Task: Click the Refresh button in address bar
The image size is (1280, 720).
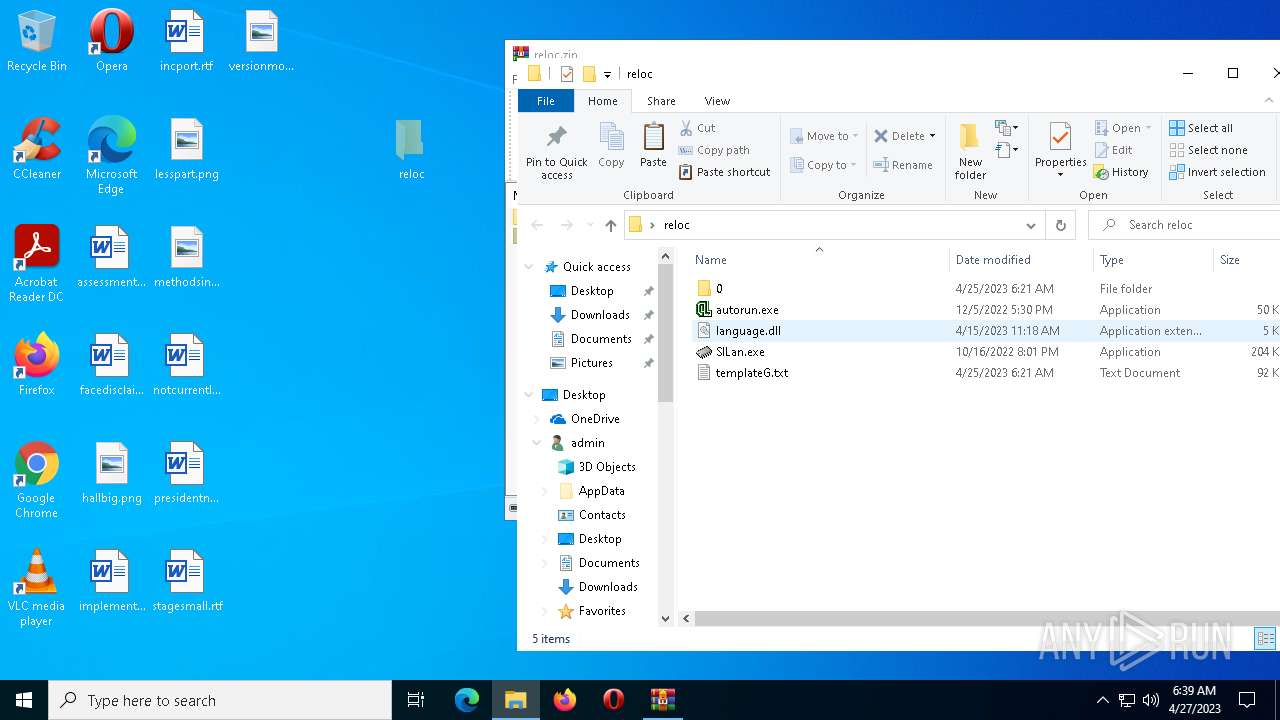Action: pos(1061,225)
